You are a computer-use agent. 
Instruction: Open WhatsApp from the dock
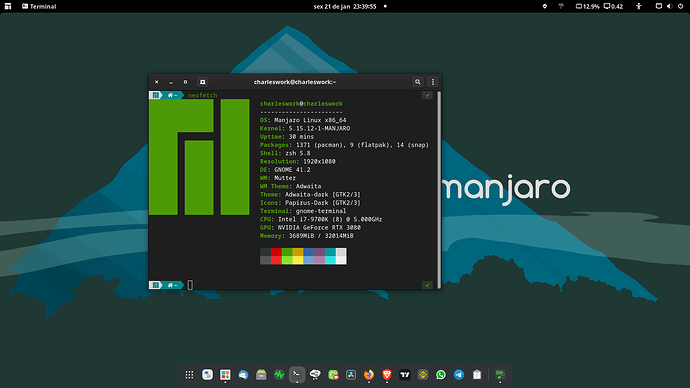[440, 375]
